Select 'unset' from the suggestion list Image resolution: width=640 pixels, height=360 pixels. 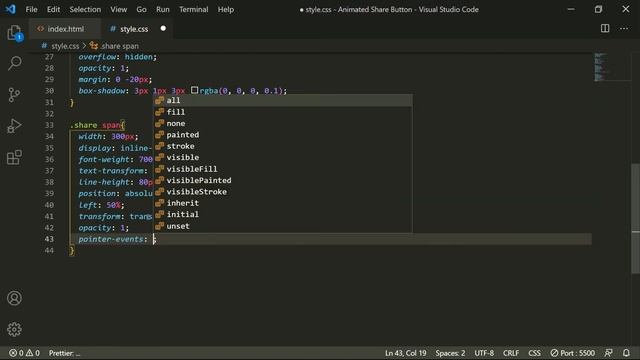282,226
